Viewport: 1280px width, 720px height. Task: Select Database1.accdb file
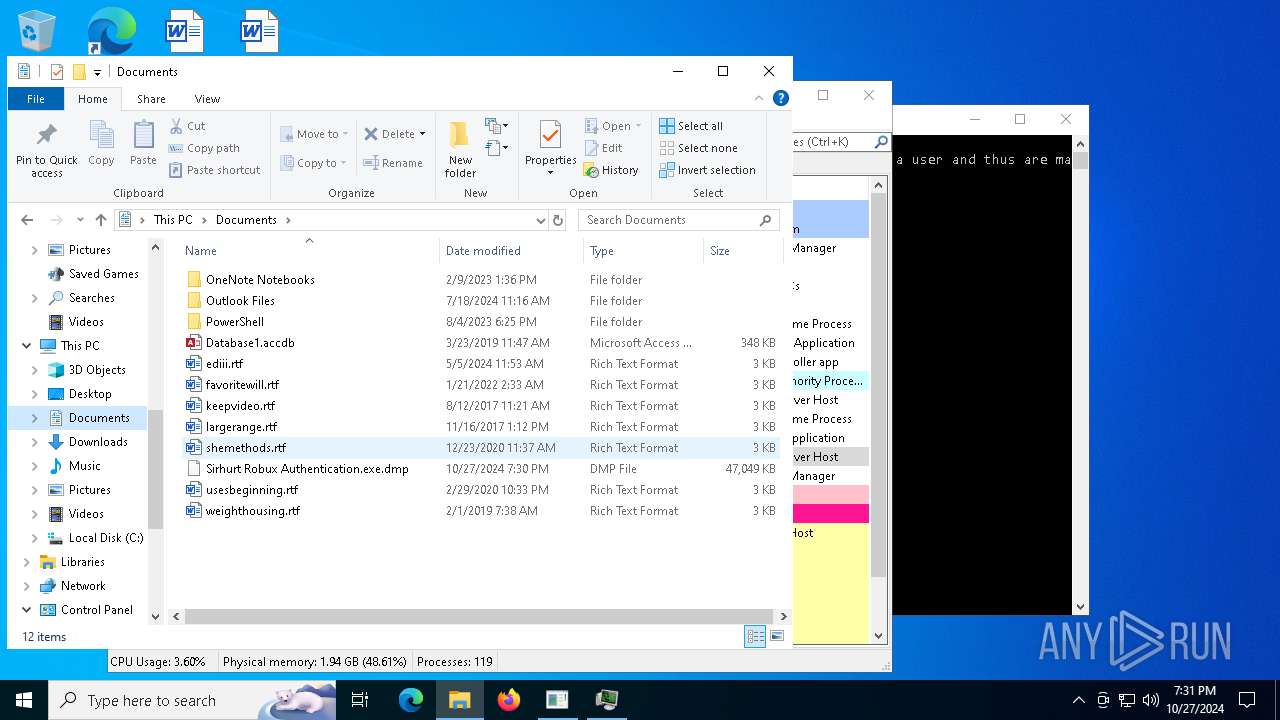point(250,343)
